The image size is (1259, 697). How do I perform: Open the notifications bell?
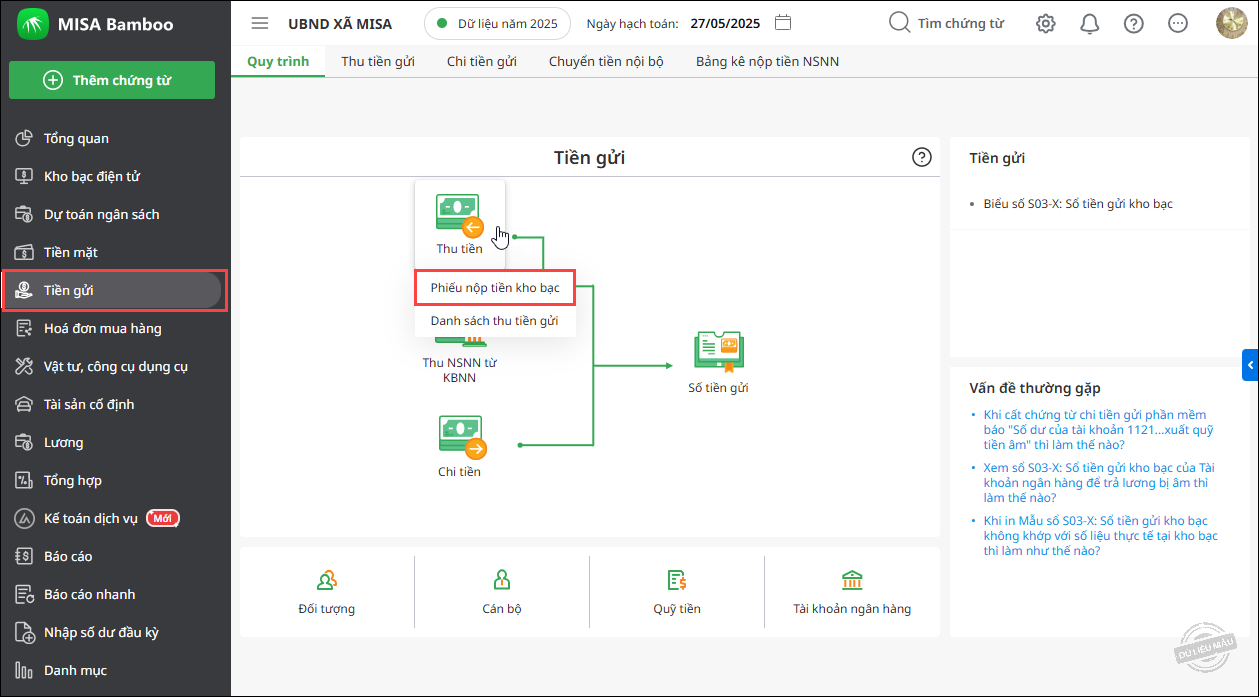[x=1090, y=24]
